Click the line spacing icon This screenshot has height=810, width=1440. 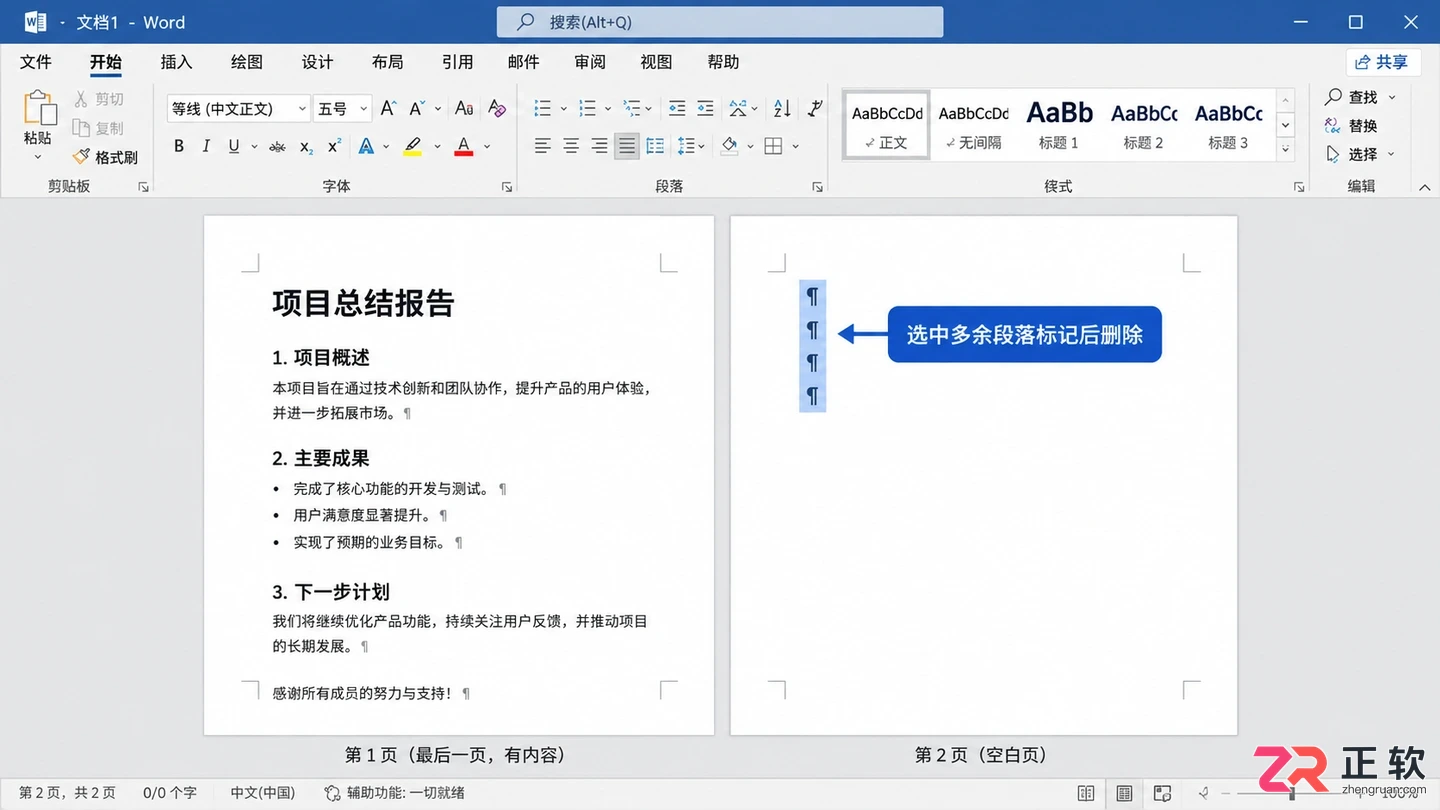click(x=686, y=147)
